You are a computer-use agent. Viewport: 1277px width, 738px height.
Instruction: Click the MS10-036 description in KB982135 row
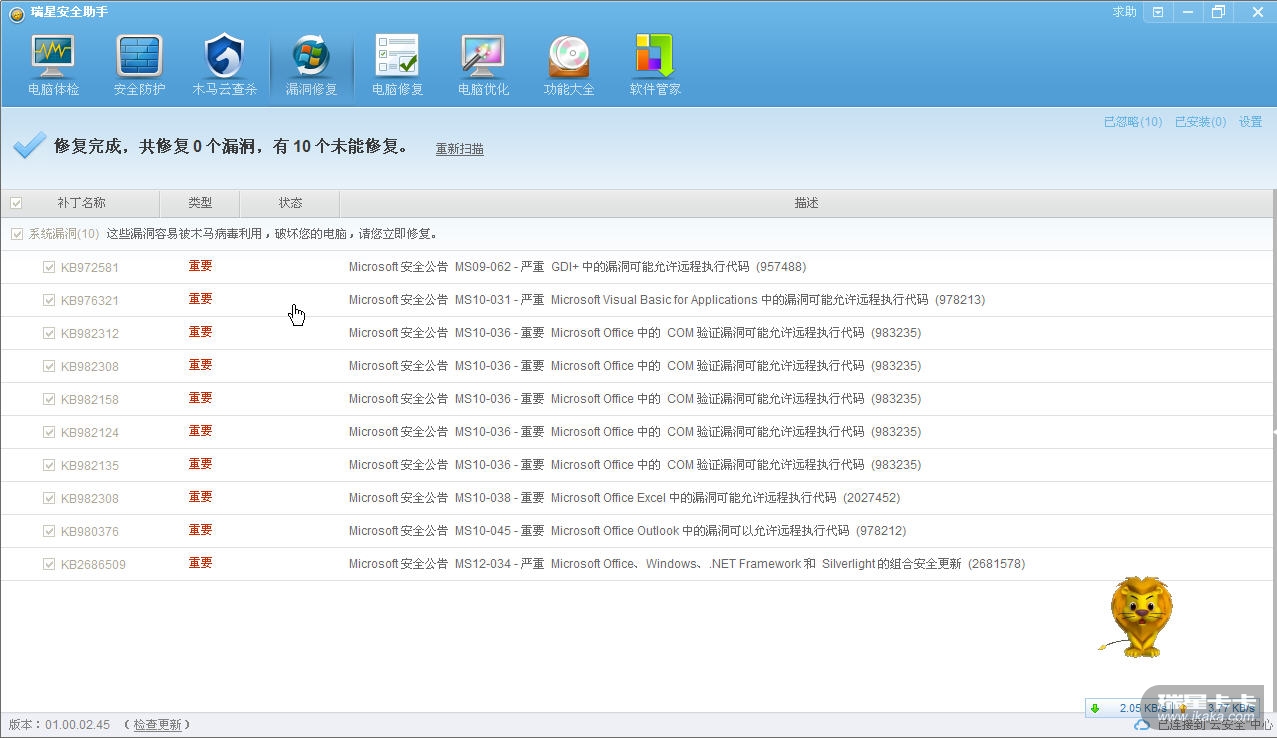(x=635, y=465)
